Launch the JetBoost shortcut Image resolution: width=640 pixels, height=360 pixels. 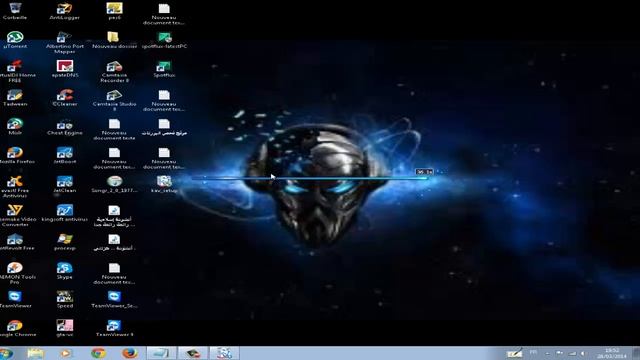click(64, 155)
